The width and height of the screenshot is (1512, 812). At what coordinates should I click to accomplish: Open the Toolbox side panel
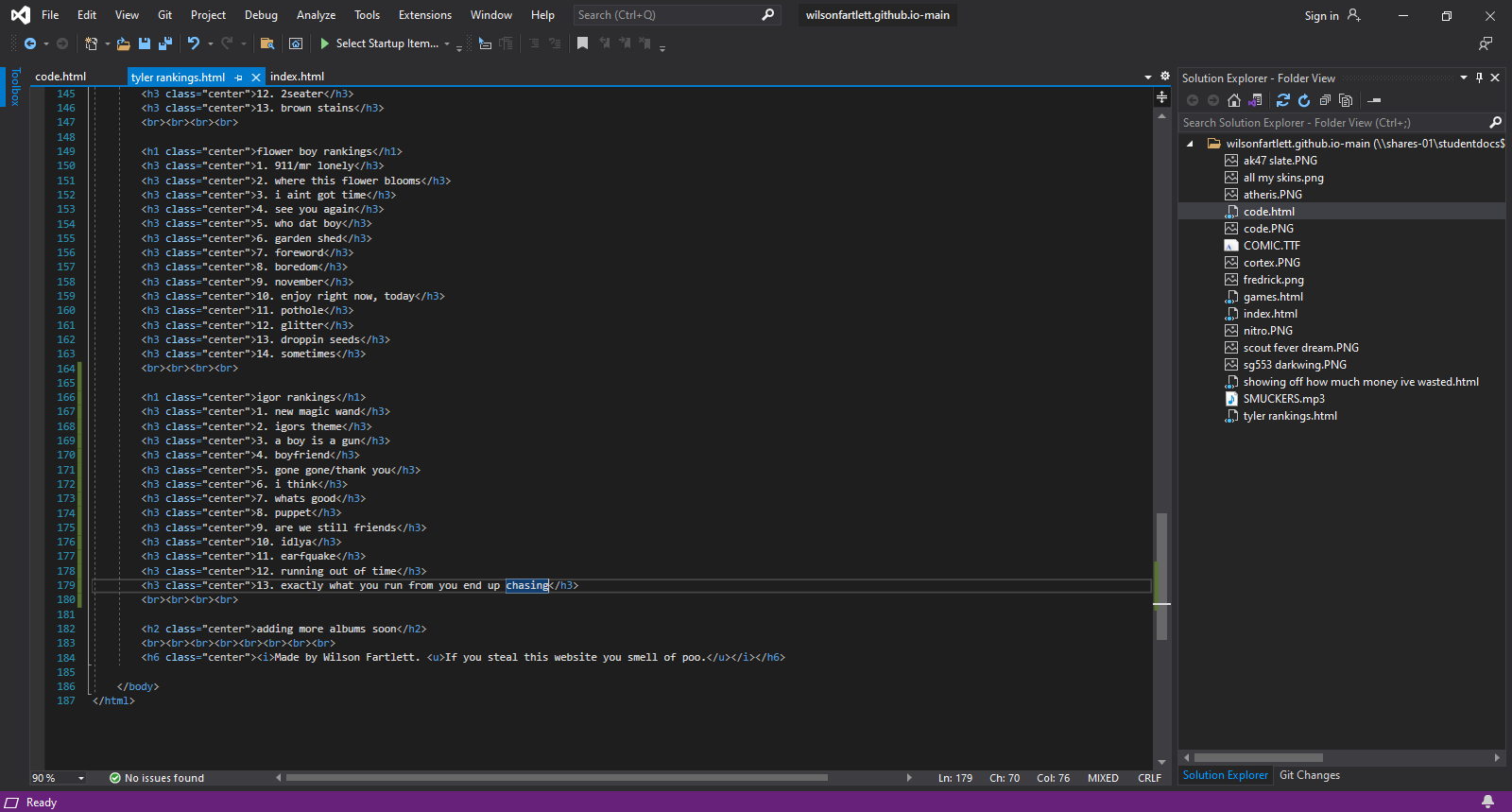tap(15, 87)
